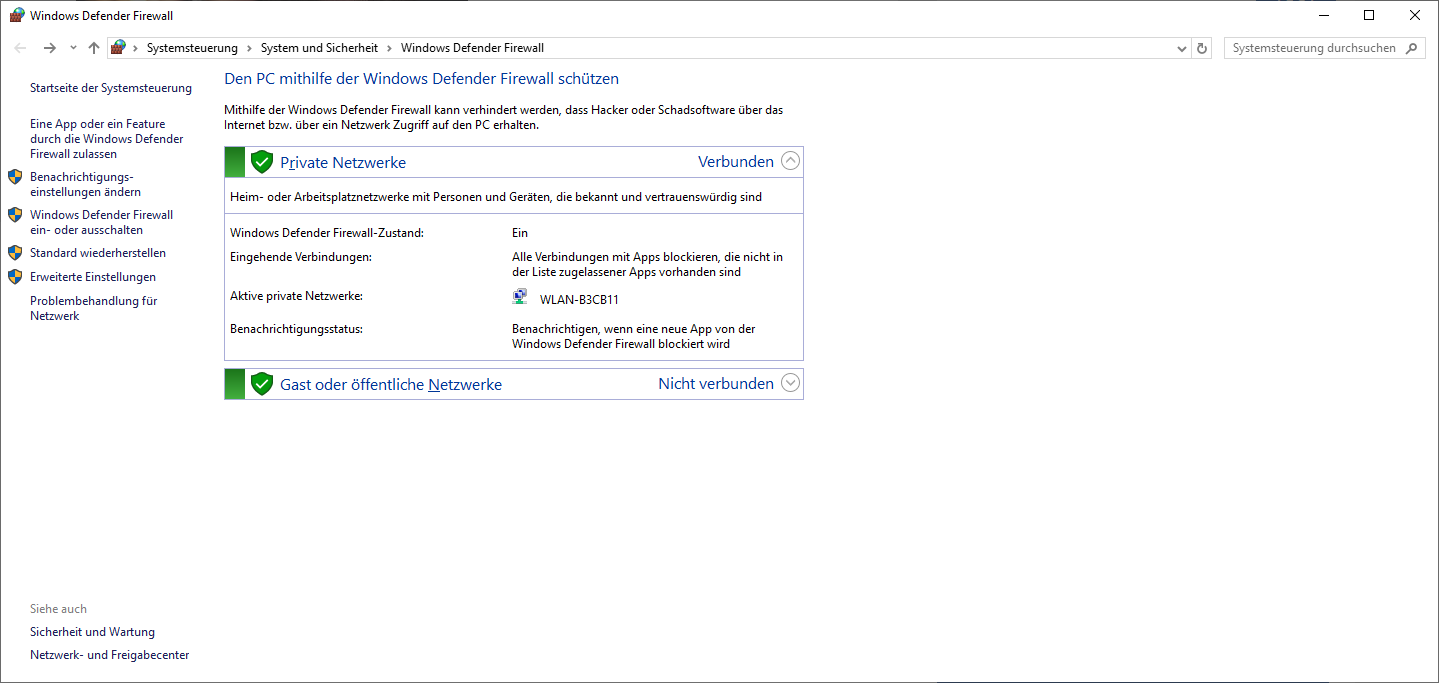Click the Windows Defender Firewall breadcrumb
Screen dimensions: 1439x683
point(472,48)
